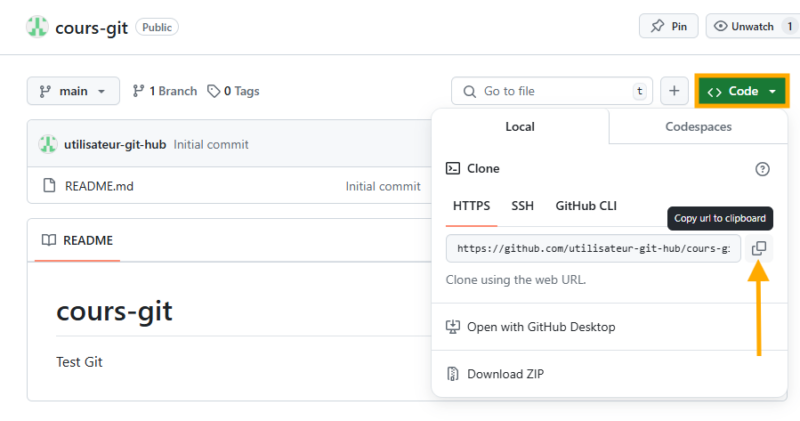Click the HTTPS clone URL text field

point(592,248)
